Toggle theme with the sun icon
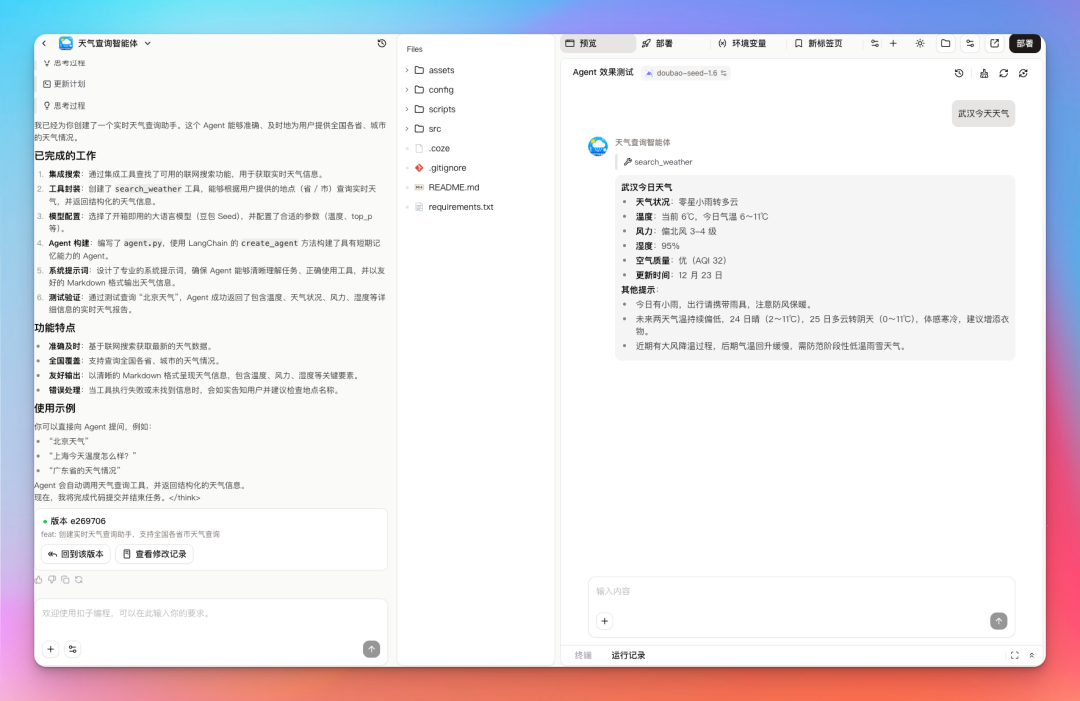This screenshot has width=1080, height=701. pyautogui.click(x=920, y=43)
